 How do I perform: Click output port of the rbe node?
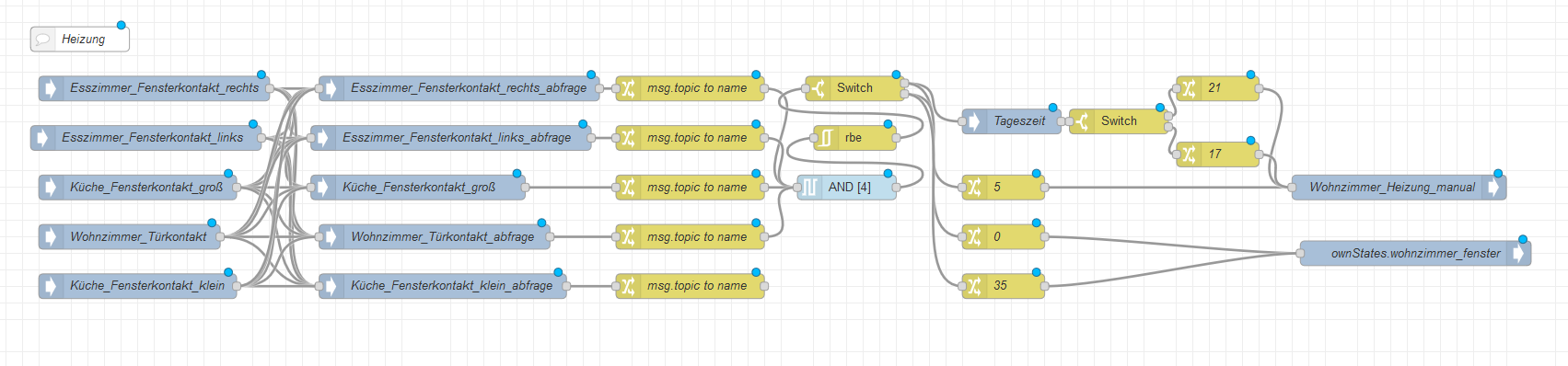point(896,138)
